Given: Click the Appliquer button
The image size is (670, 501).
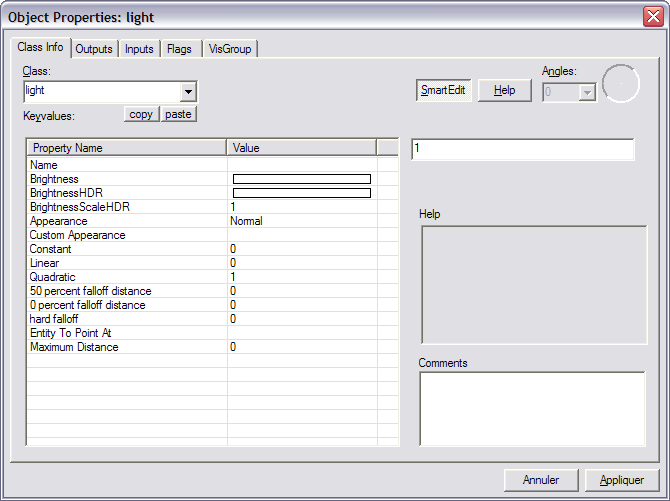Looking at the screenshot, I should pos(622,480).
